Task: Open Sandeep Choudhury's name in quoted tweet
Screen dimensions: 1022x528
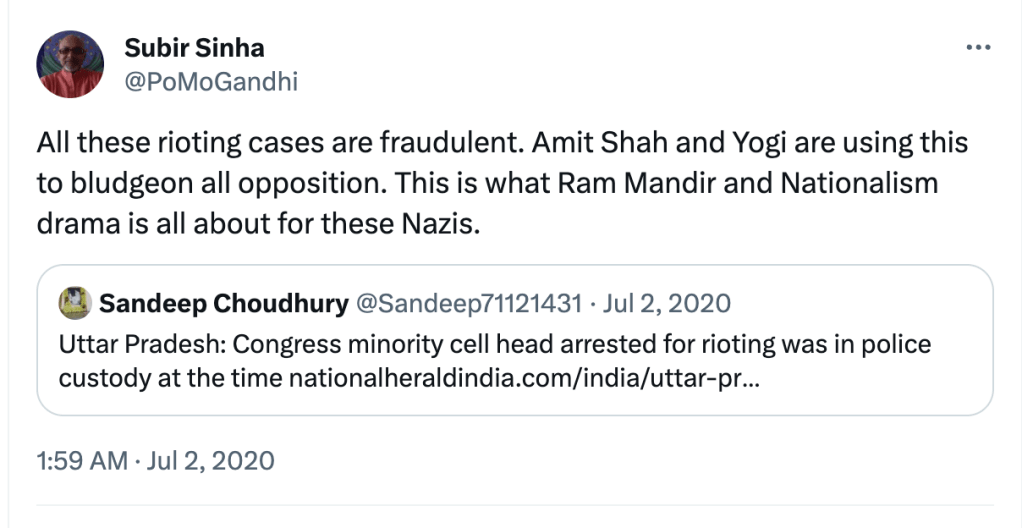Action: [x=222, y=303]
